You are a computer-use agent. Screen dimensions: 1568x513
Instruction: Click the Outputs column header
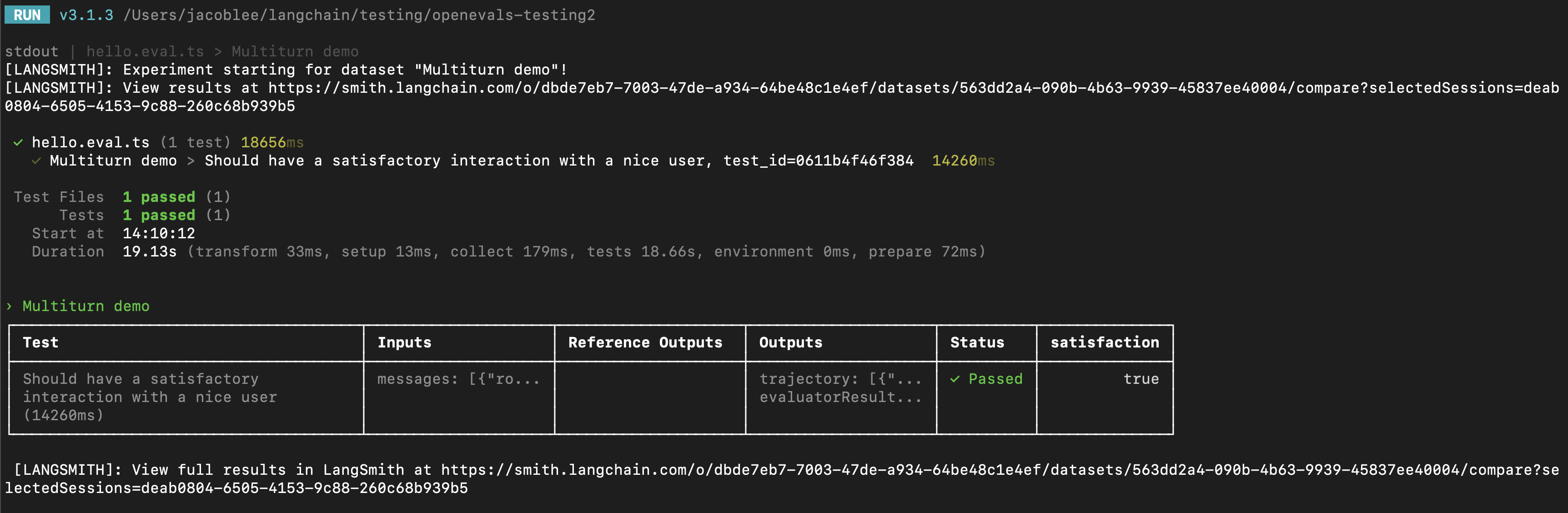791,342
